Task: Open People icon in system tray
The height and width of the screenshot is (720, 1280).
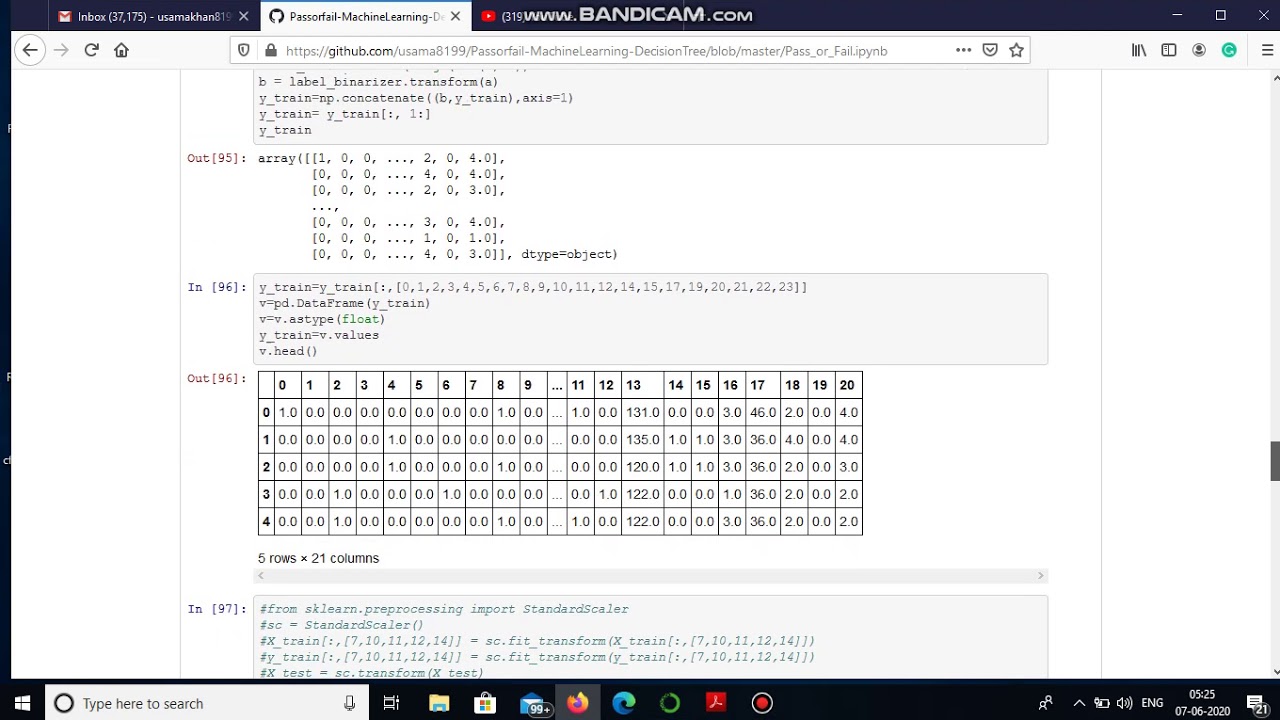Action: click(x=1045, y=703)
